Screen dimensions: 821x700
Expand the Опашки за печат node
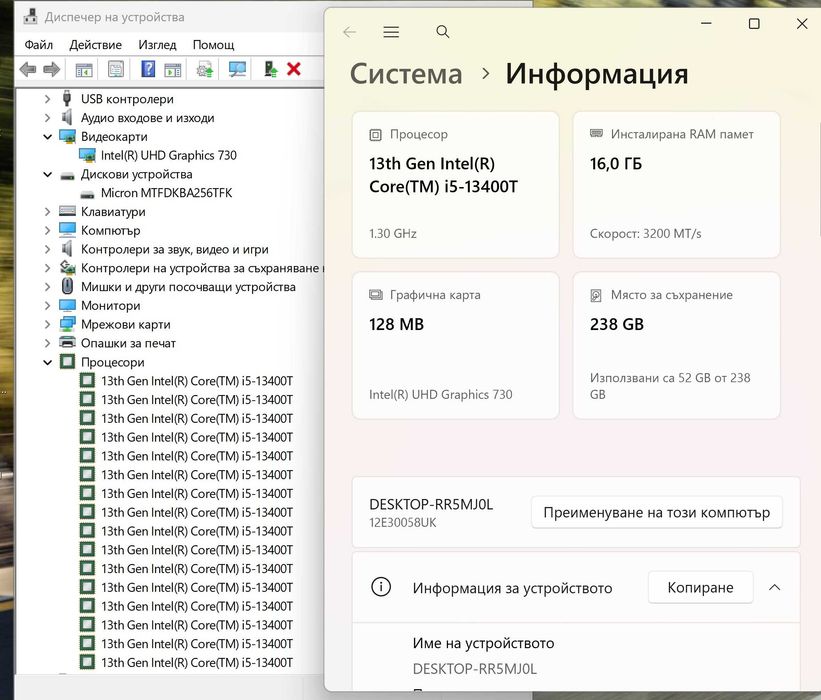tap(48, 343)
